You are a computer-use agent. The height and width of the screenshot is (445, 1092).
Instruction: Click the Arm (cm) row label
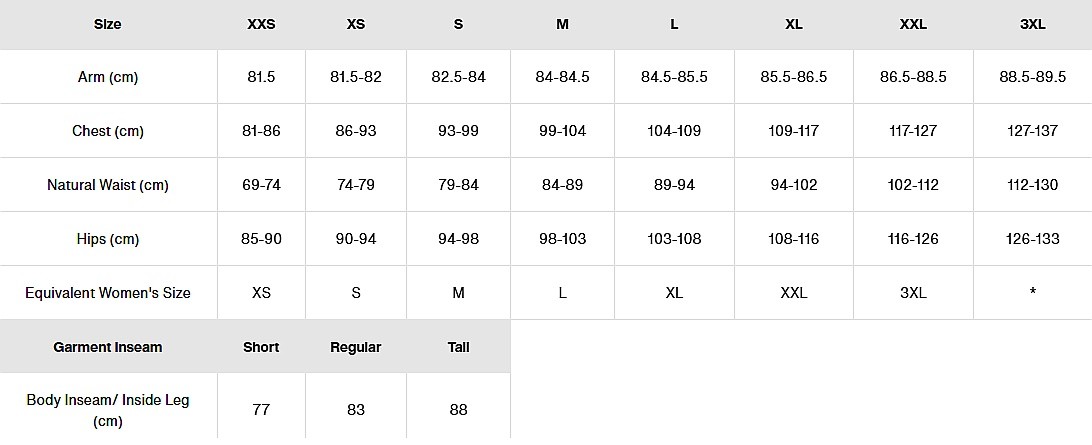(x=108, y=77)
